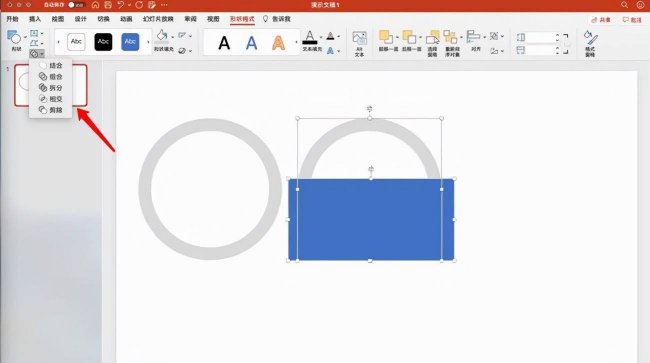This screenshot has width=650, height=363.
Task: Expand the Shape Fill dropdown arrow
Action: (172, 36)
